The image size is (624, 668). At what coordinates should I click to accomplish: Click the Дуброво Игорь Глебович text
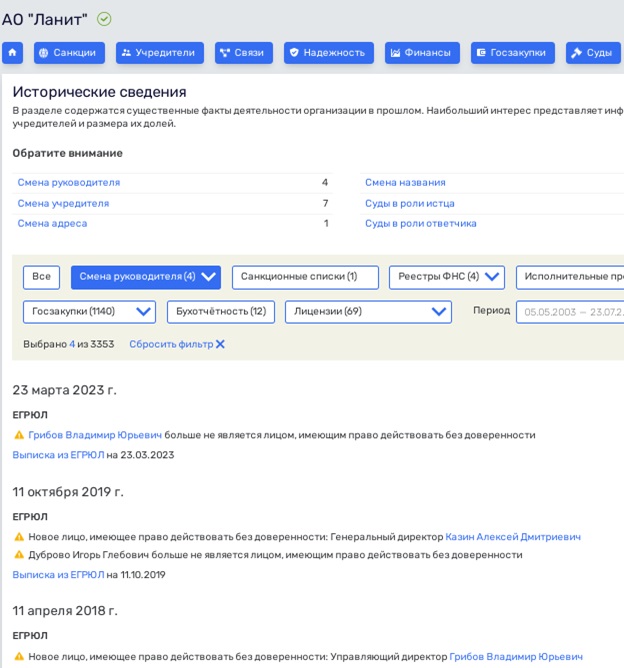point(89,555)
